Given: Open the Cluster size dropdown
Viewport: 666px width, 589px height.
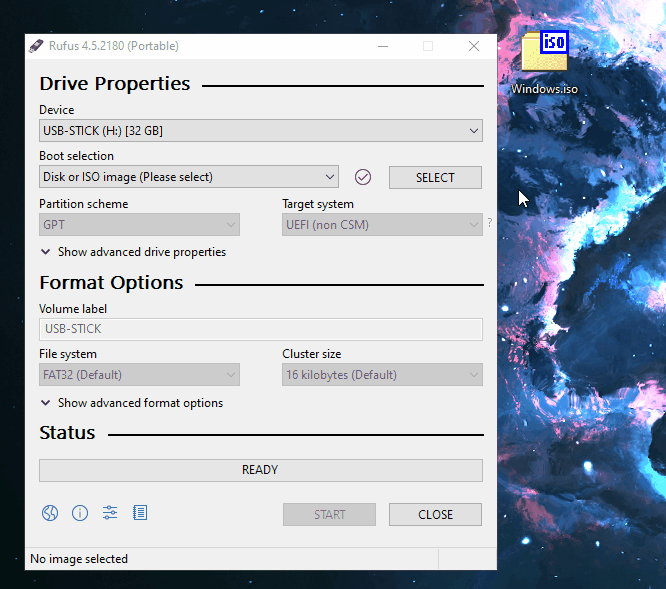Looking at the screenshot, I should [382, 375].
